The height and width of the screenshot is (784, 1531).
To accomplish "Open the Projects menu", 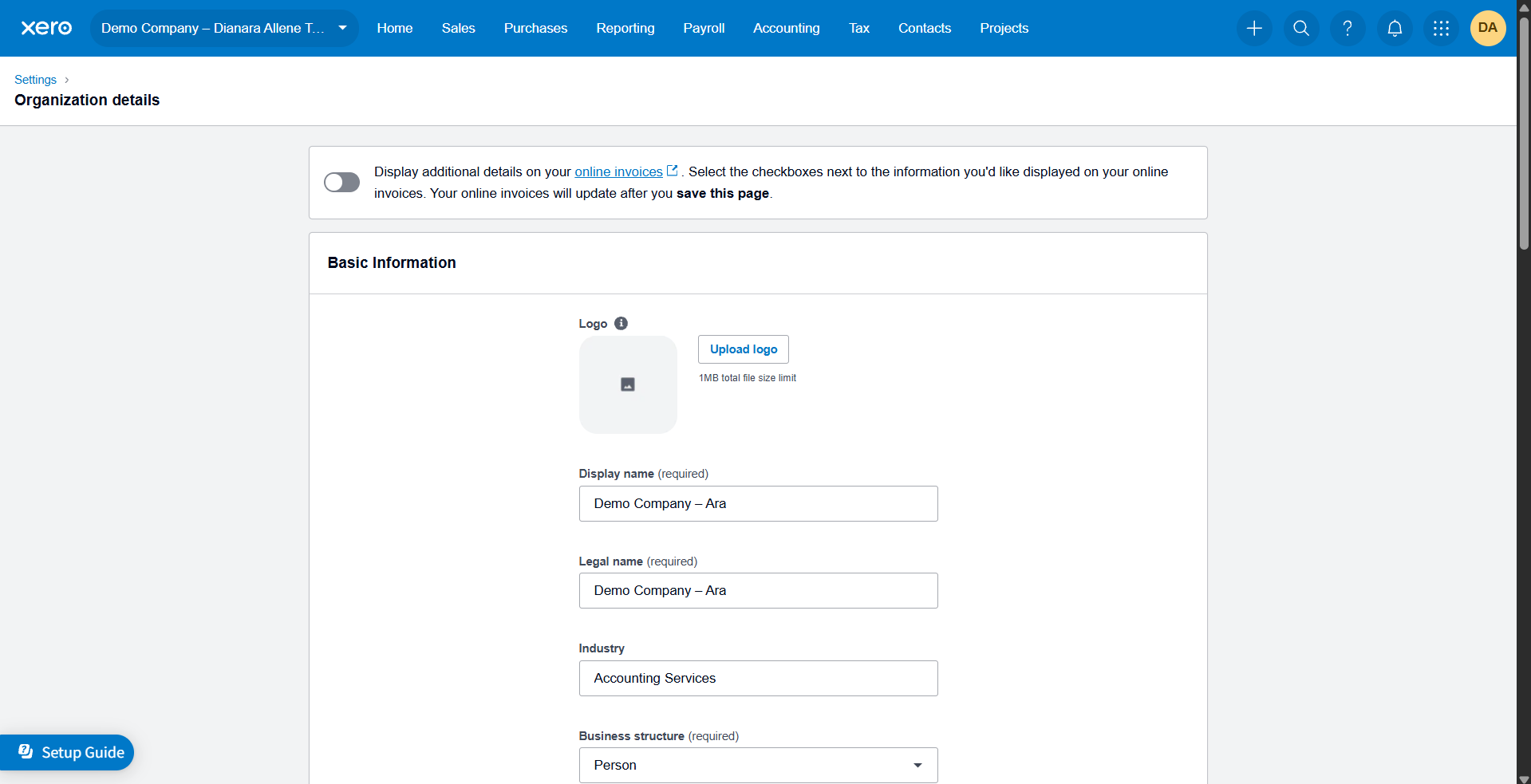I will pyautogui.click(x=1004, y=28).
